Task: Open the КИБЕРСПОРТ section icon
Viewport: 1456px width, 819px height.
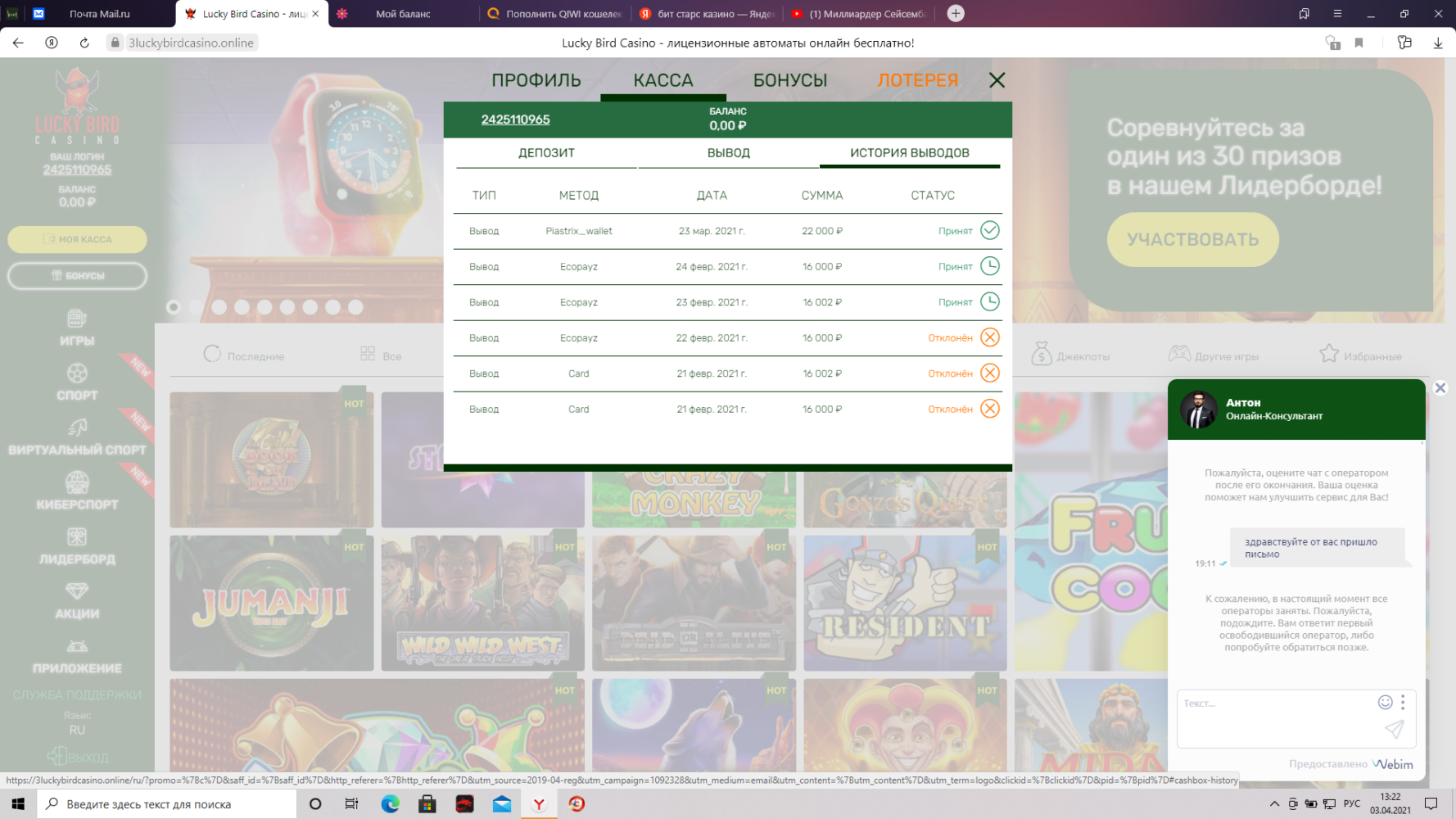Action: tap(77, 482)
